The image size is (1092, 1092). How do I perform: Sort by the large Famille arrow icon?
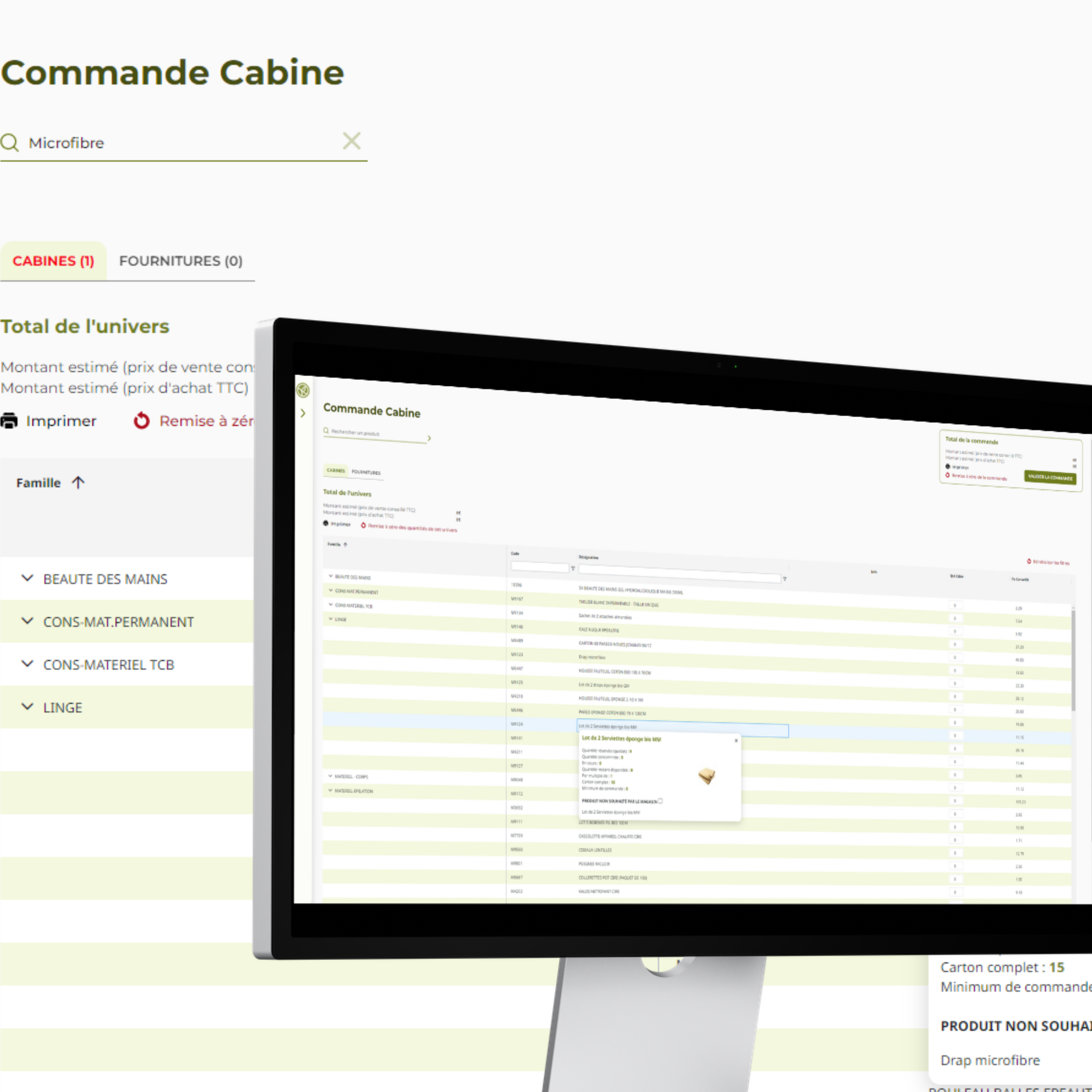(x=78, y=482)
